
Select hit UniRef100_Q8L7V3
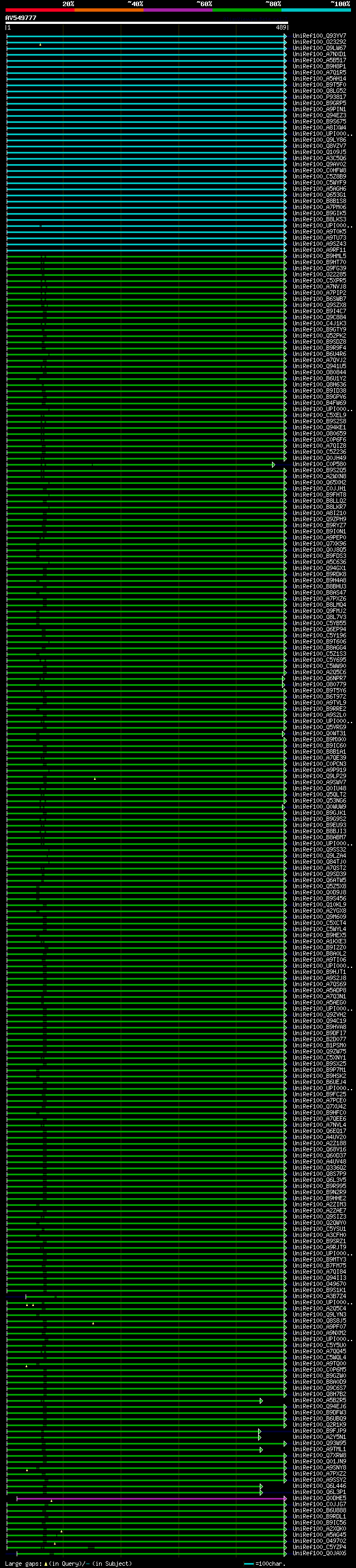(x=319, y=617)
